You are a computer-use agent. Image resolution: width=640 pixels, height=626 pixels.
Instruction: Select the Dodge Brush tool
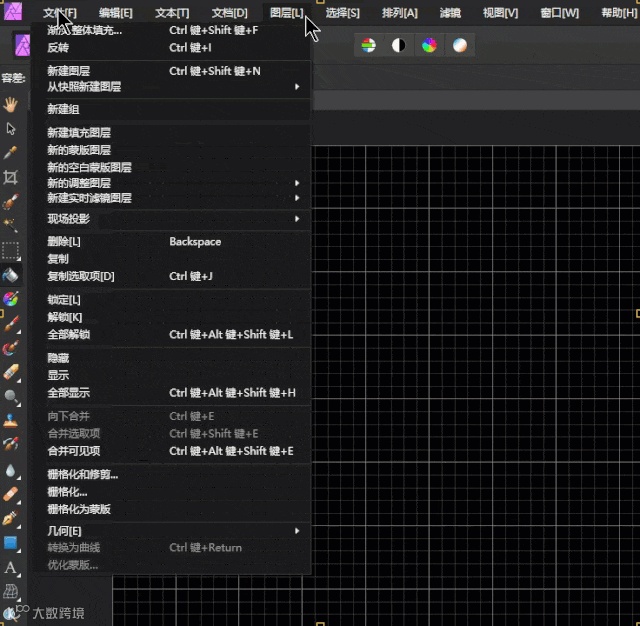point(10,396)
